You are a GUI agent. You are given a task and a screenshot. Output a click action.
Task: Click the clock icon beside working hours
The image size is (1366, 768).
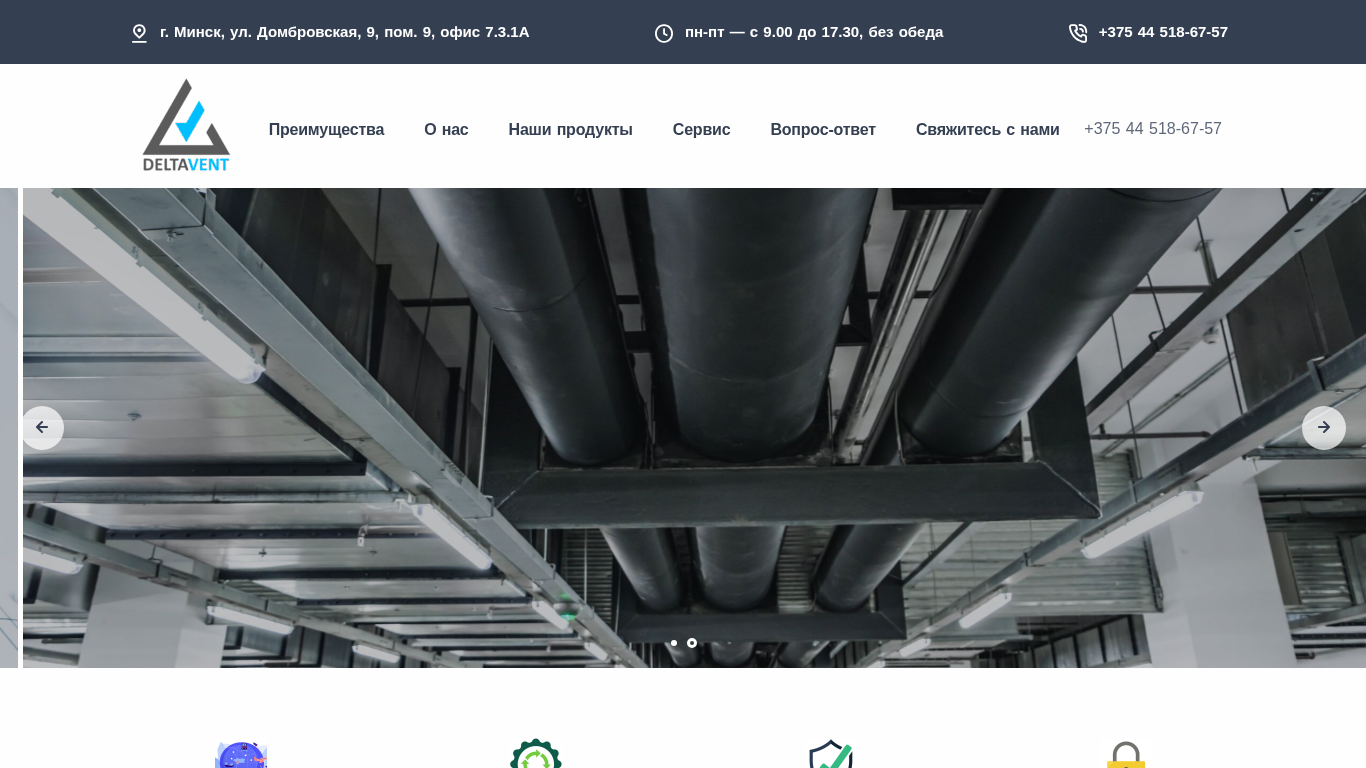(664, 33)
